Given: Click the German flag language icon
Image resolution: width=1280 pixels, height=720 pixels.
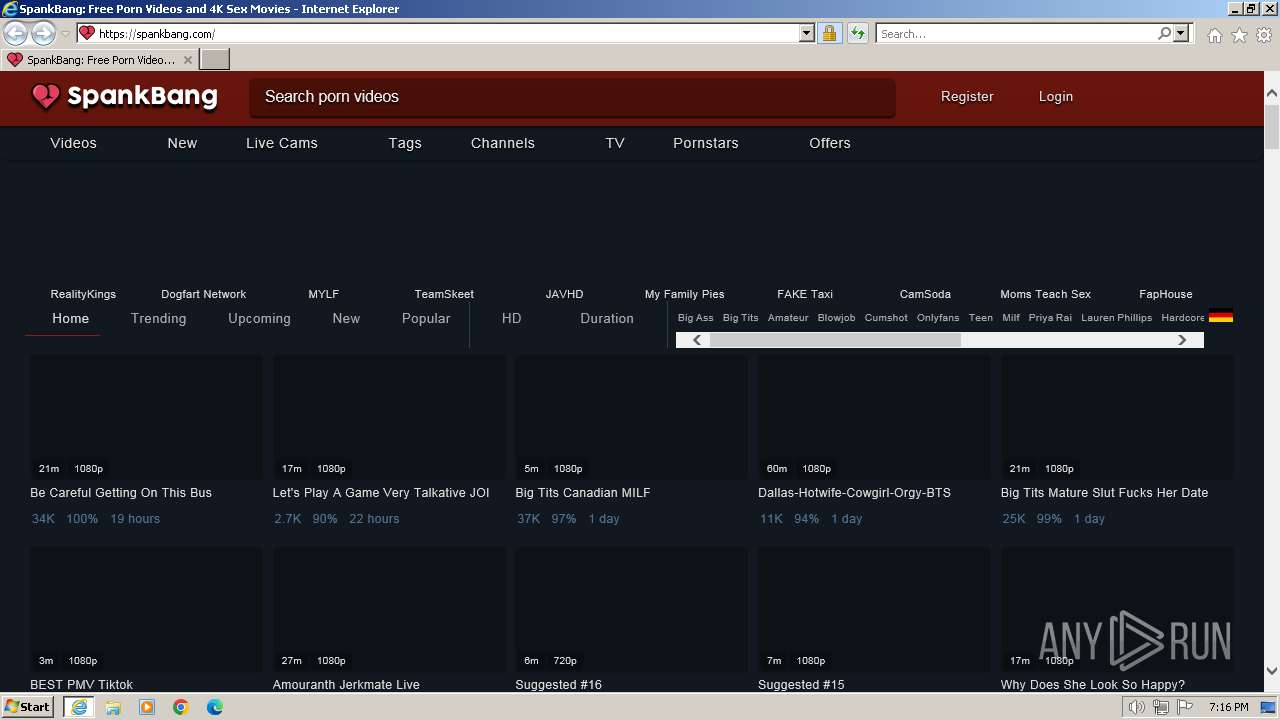Looking at the screenshot, I should tap(1220, 317).
